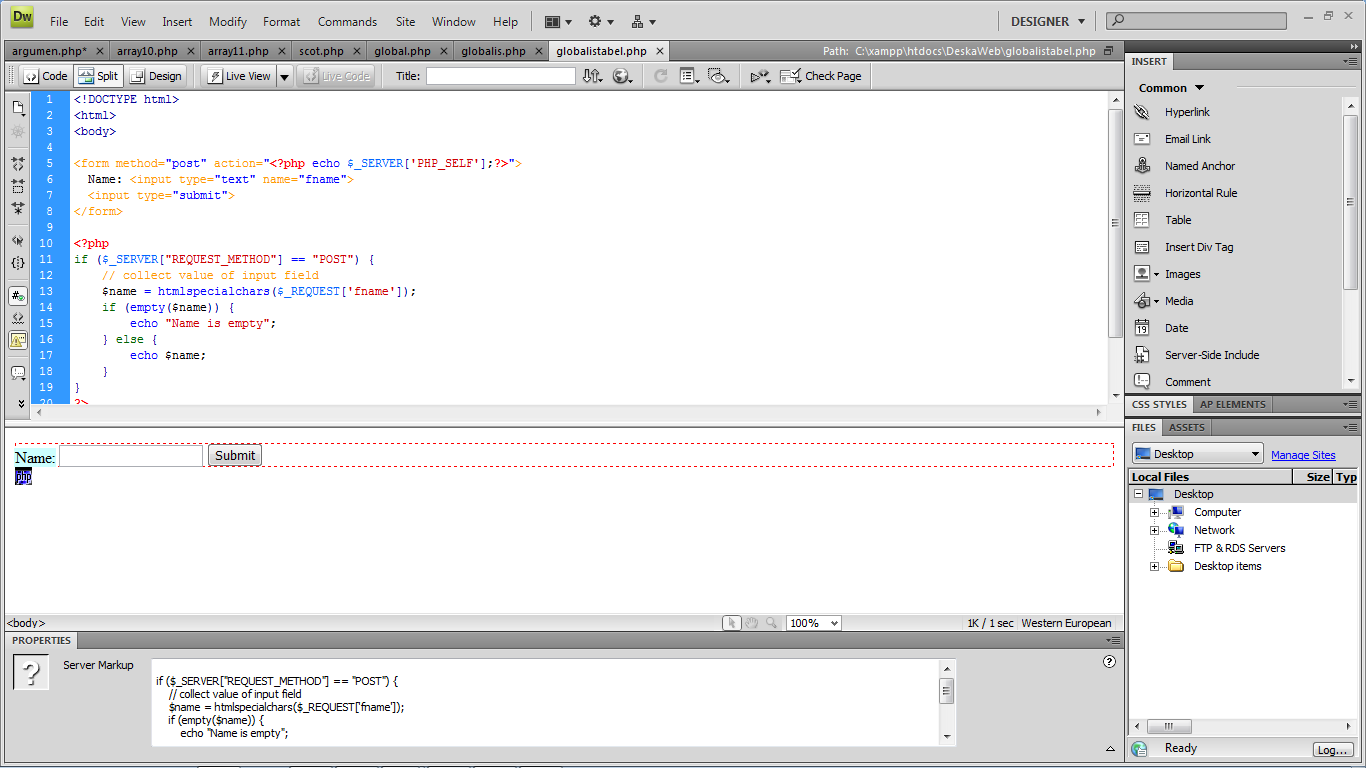The image size is (1366, 768).
Task: Insert Comment from Insert panel
Action: click(1187, 382)
